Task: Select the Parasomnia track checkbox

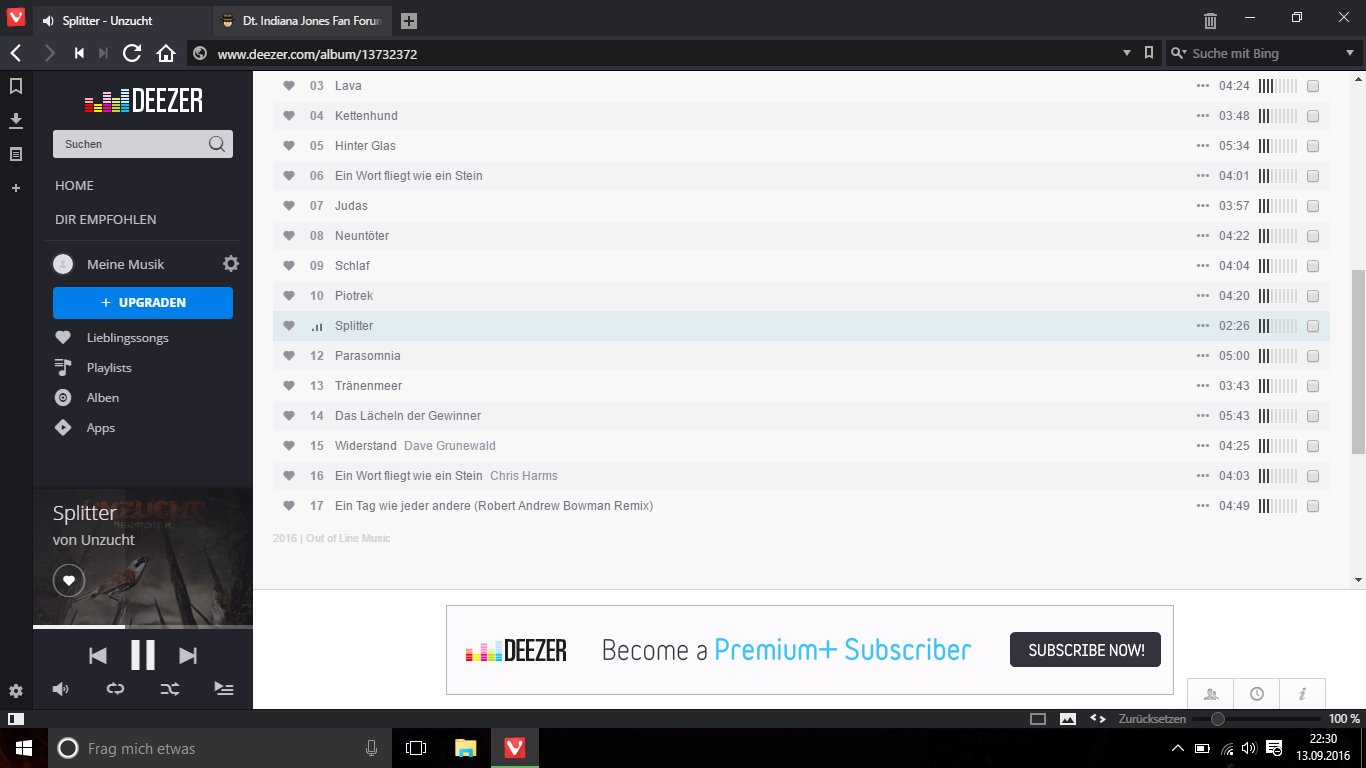Action: 1313,356
